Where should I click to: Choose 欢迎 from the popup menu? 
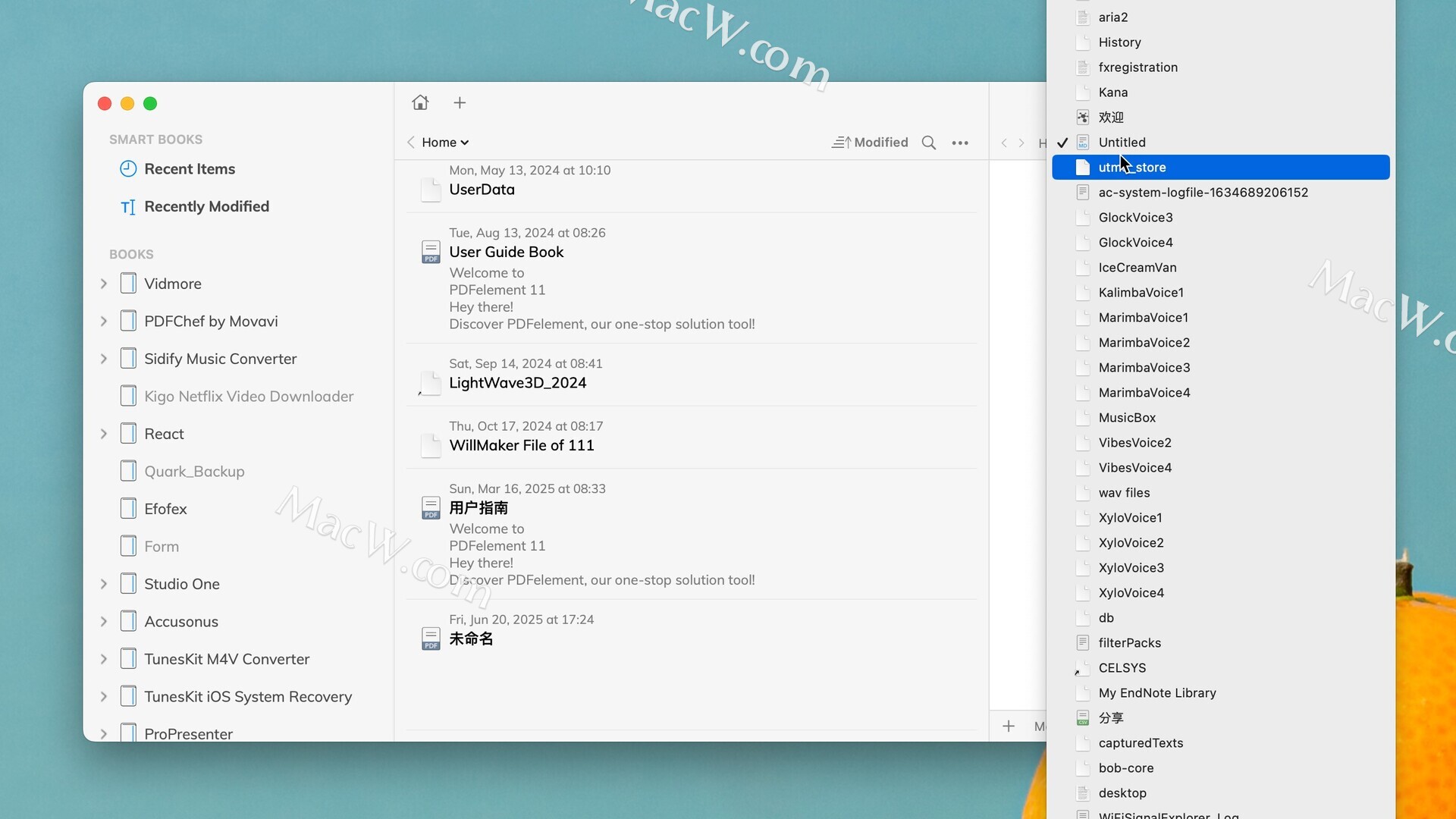click(1221, 117)
